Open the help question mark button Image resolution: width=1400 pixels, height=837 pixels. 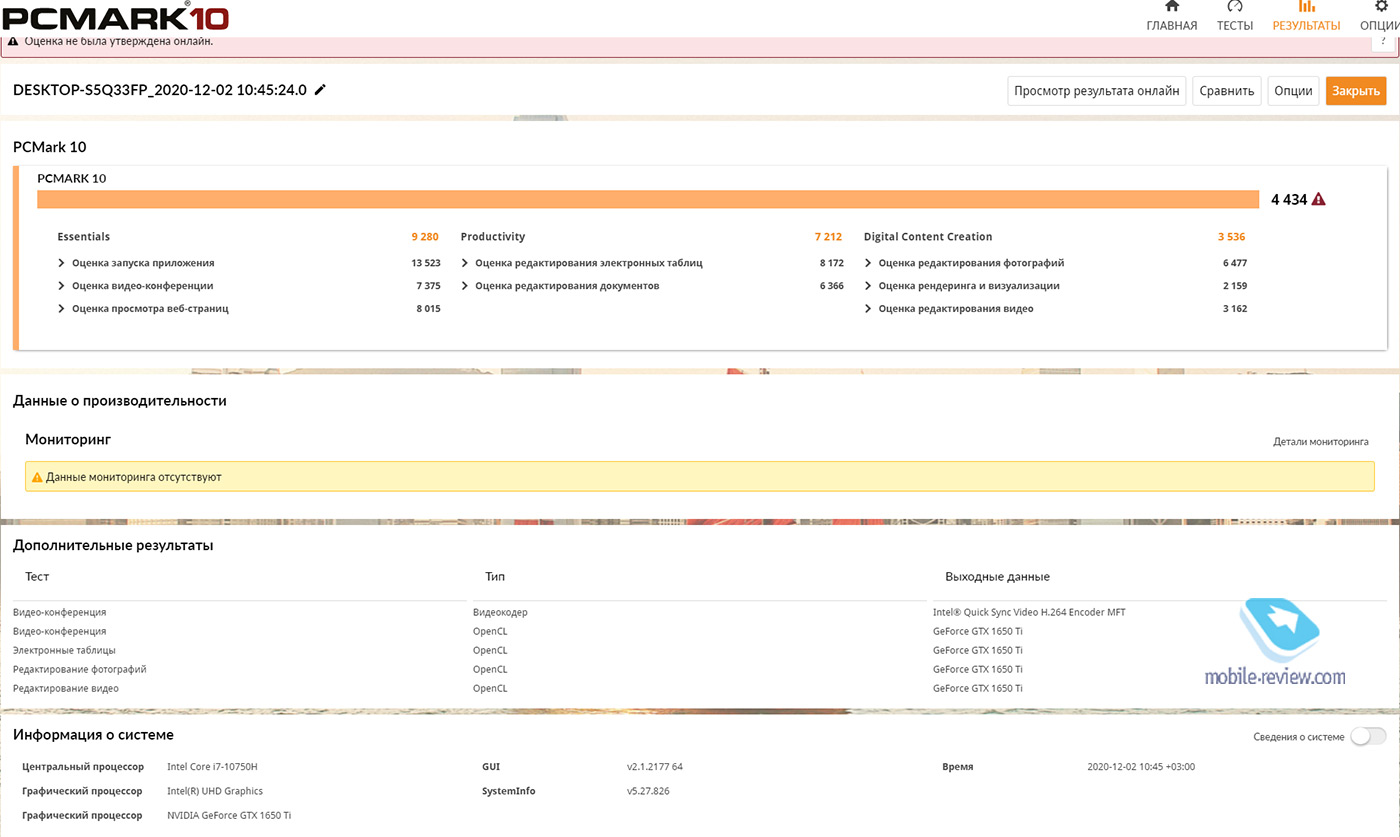pos(1384,42)
